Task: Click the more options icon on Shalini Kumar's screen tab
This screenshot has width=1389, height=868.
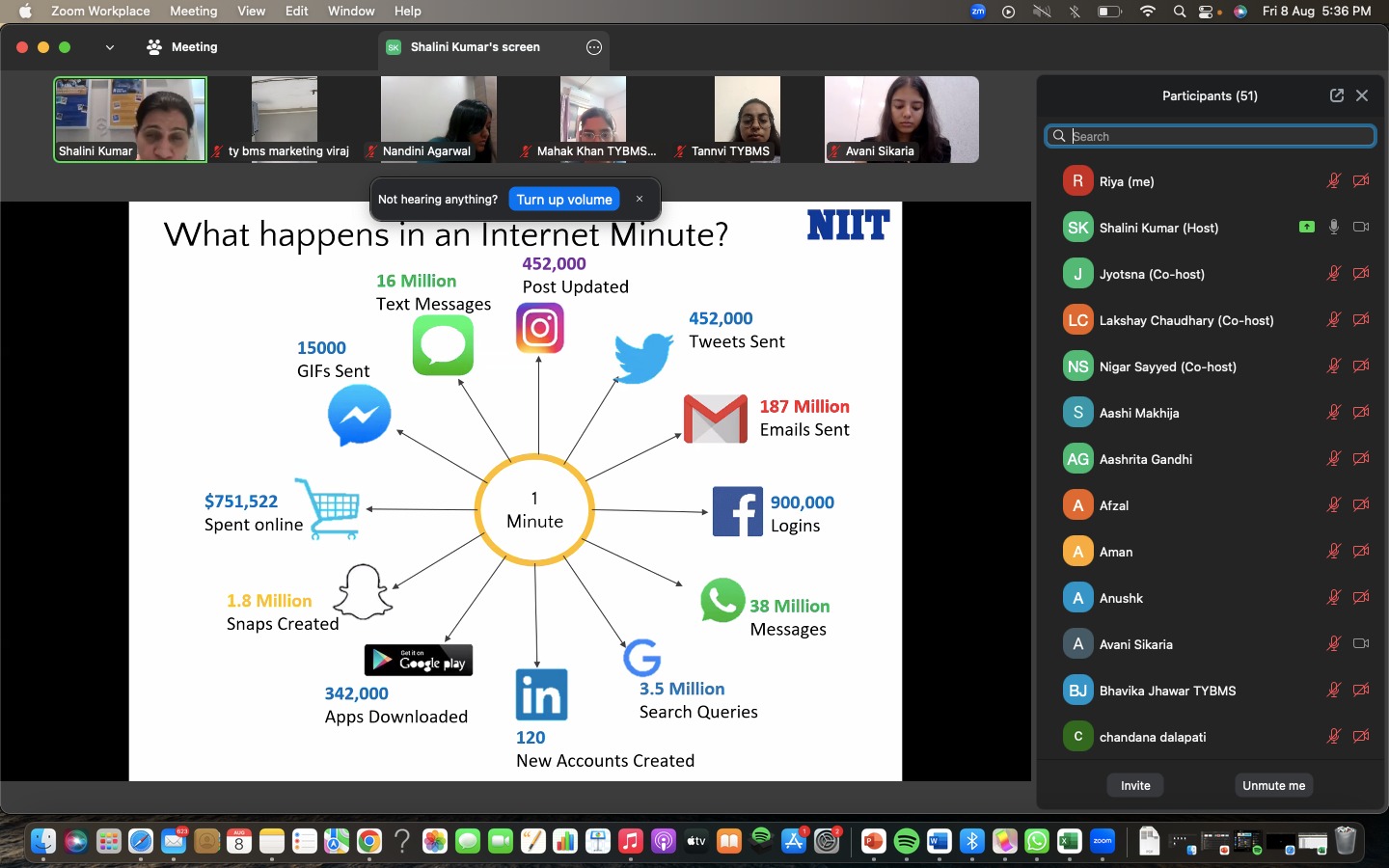Action: 594,47
